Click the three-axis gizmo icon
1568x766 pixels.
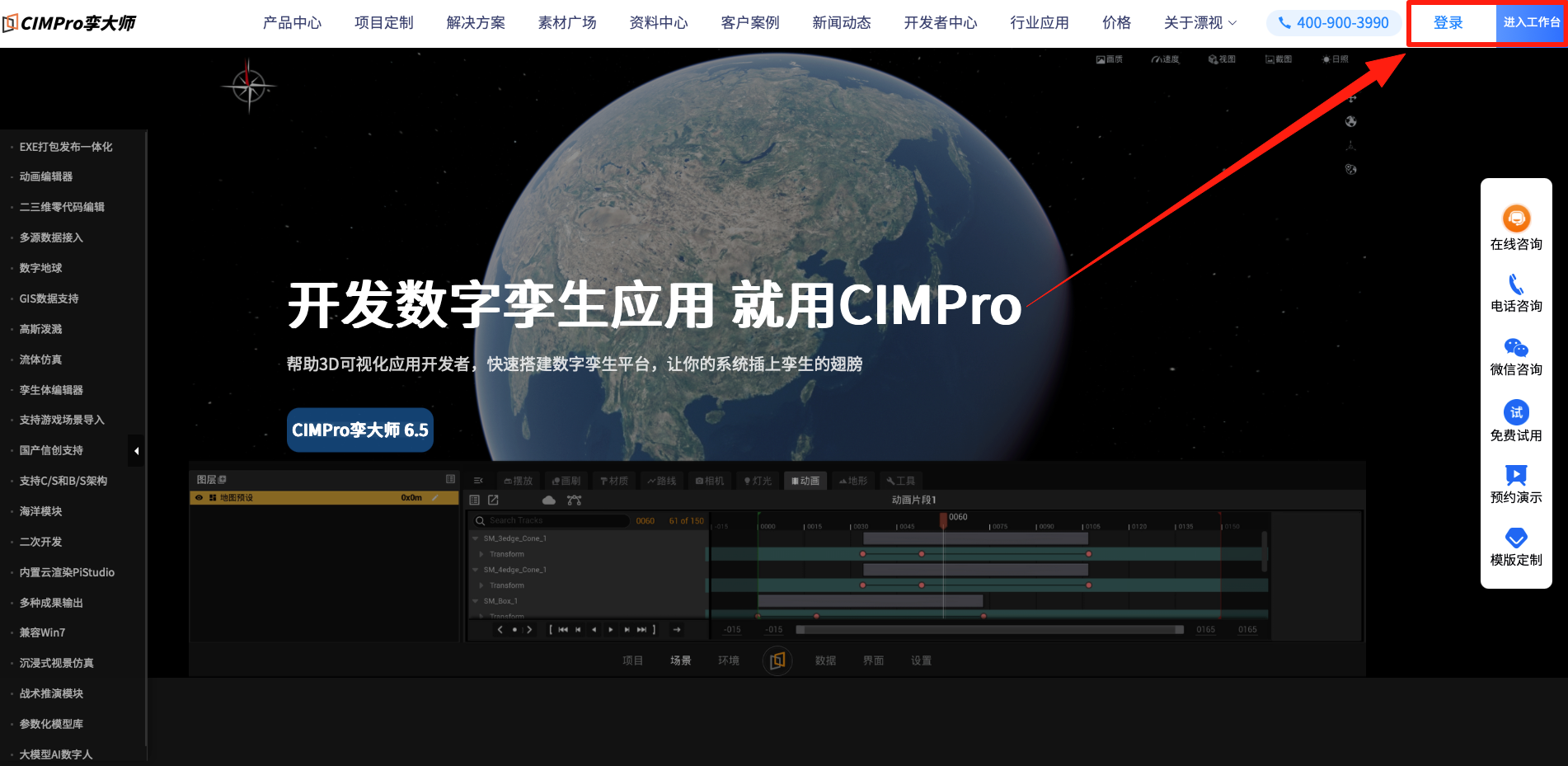tap(1351, 146)
